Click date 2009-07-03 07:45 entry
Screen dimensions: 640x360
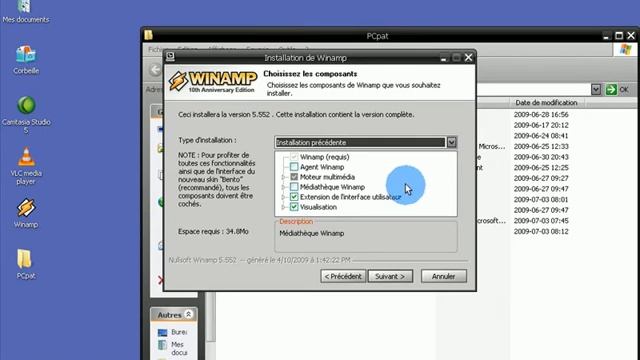(x=541, y=221)
